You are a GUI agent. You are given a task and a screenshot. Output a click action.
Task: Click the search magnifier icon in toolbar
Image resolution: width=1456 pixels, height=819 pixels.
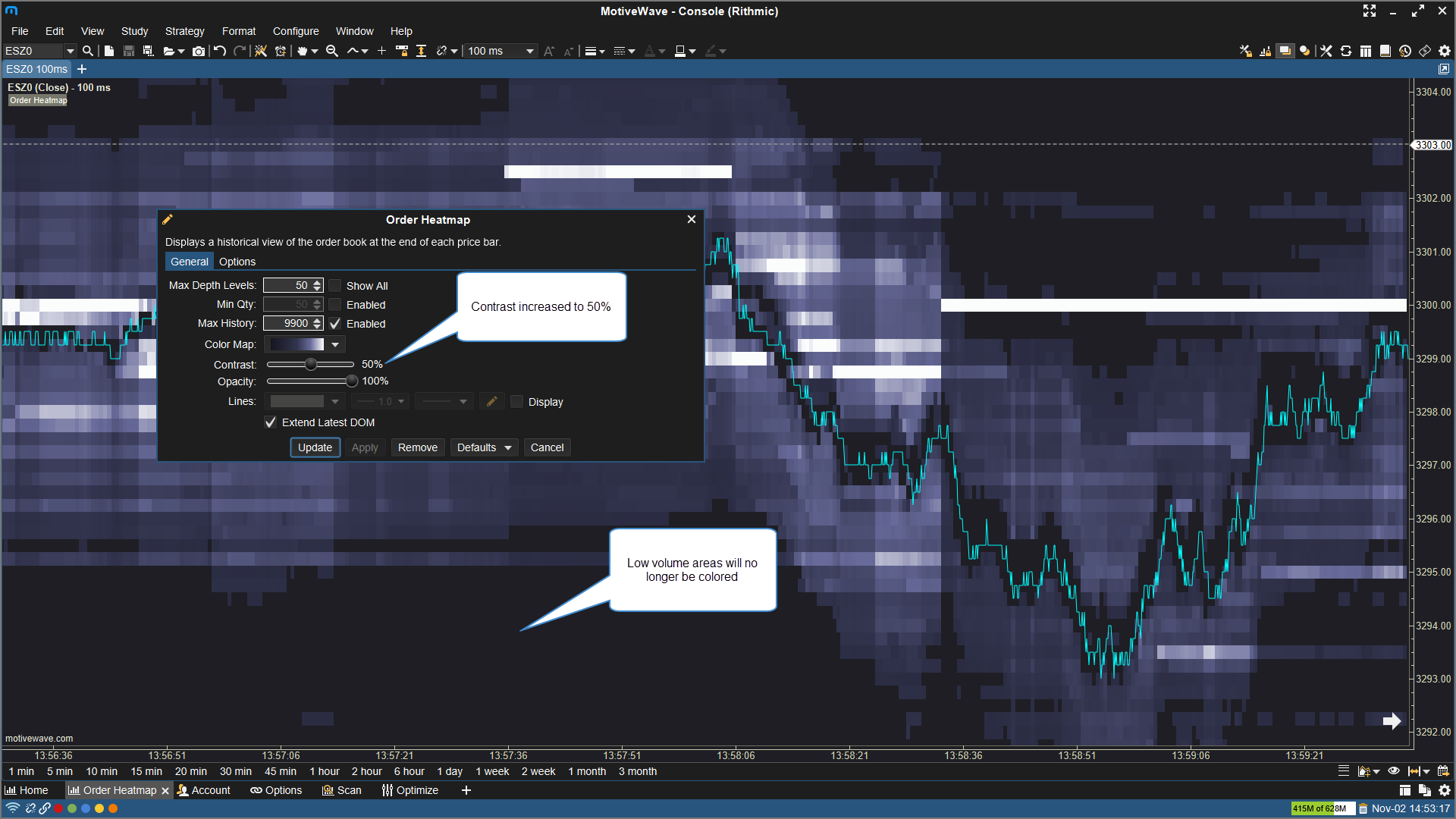[x=88, y=51]
